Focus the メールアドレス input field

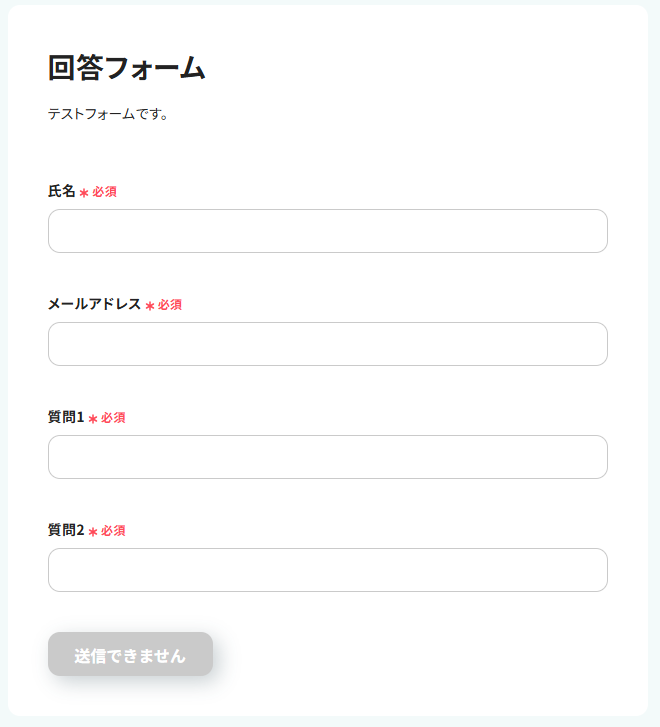328,344
